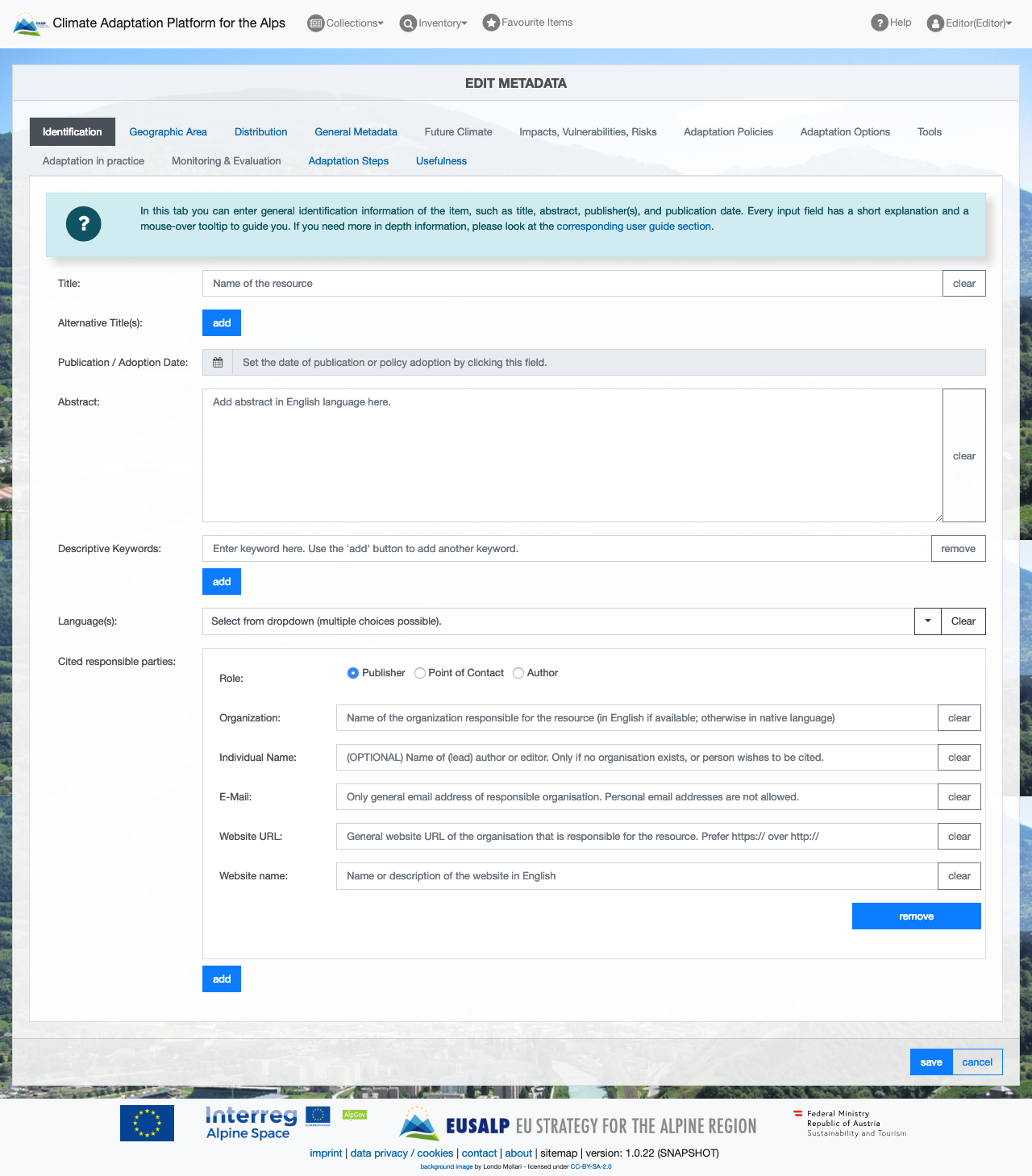
Task: Save the metadata changes
Action: coord(930,1062)
